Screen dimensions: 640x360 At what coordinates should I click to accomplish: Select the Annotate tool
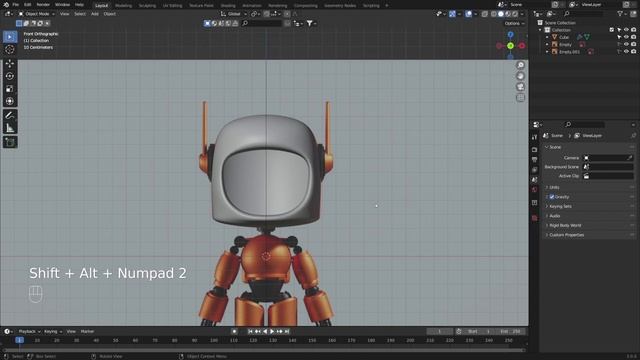coord(10,116)
